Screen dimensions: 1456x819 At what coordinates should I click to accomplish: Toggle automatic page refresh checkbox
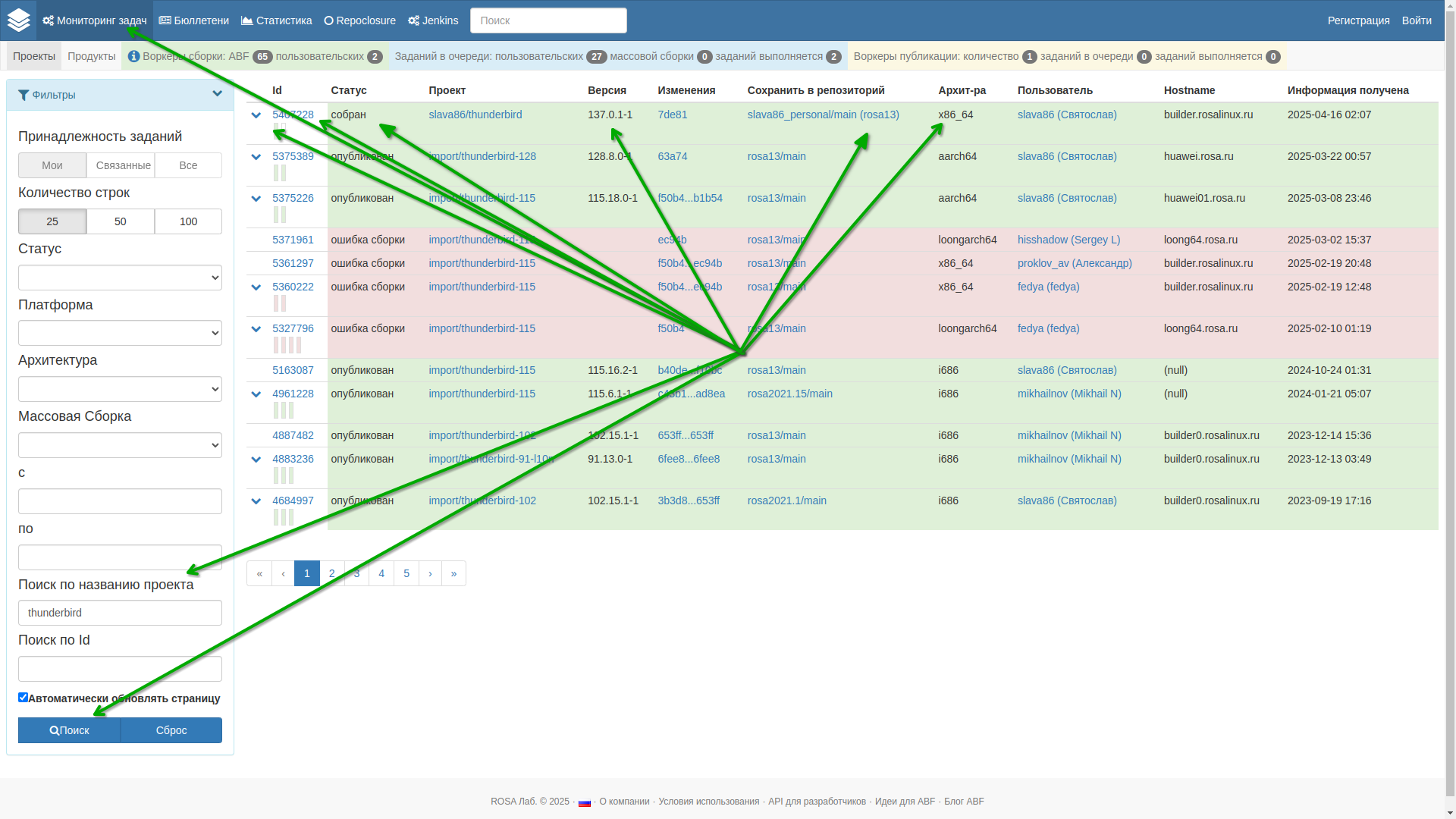(x=23, y=698)
